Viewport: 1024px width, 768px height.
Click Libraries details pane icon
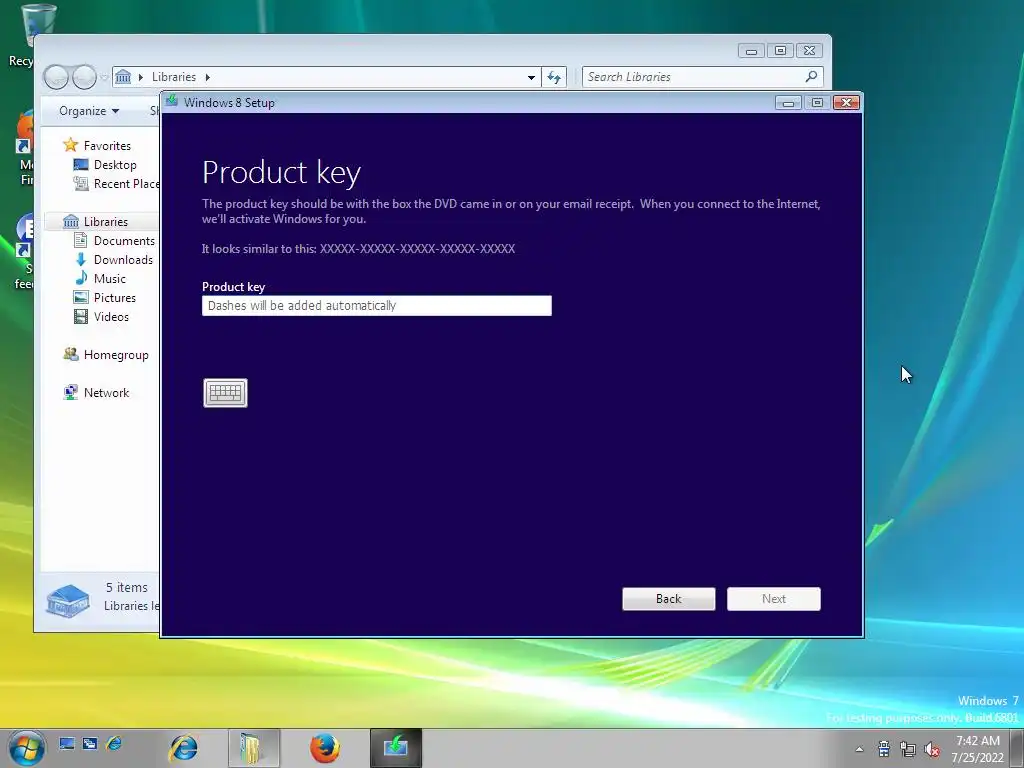pos(68,600)
